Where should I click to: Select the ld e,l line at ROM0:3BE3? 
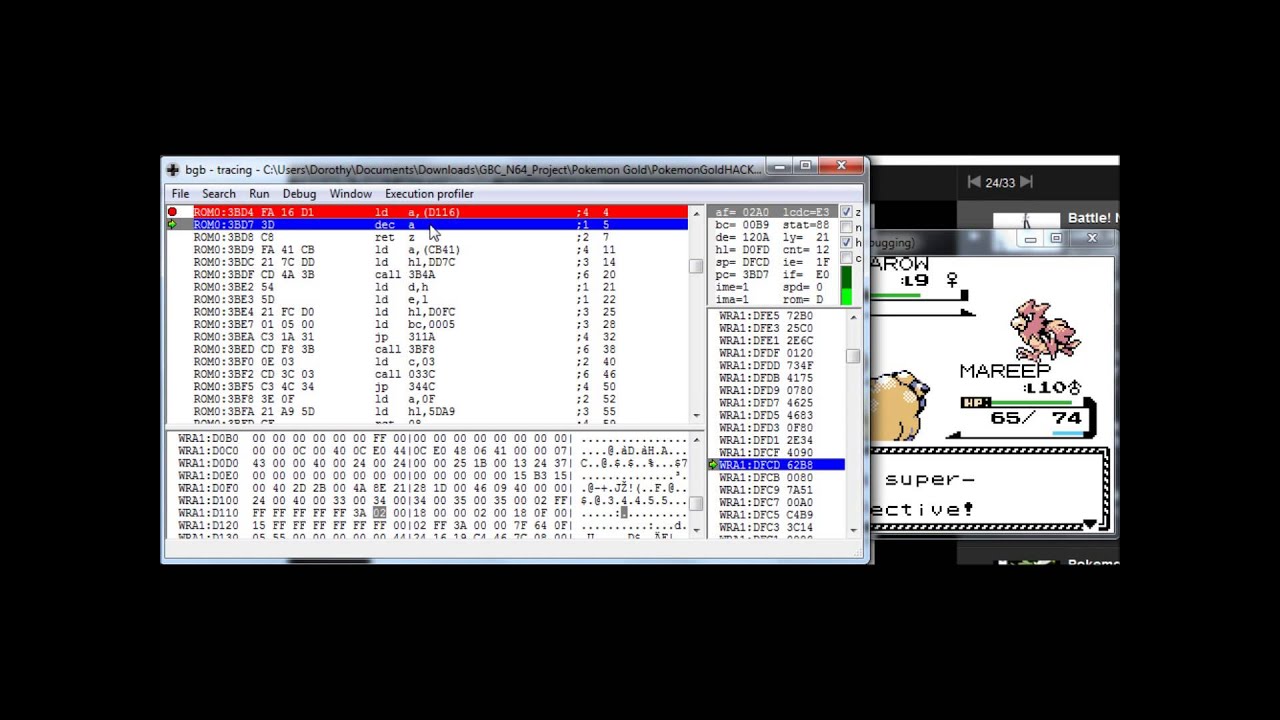[440, 300]
